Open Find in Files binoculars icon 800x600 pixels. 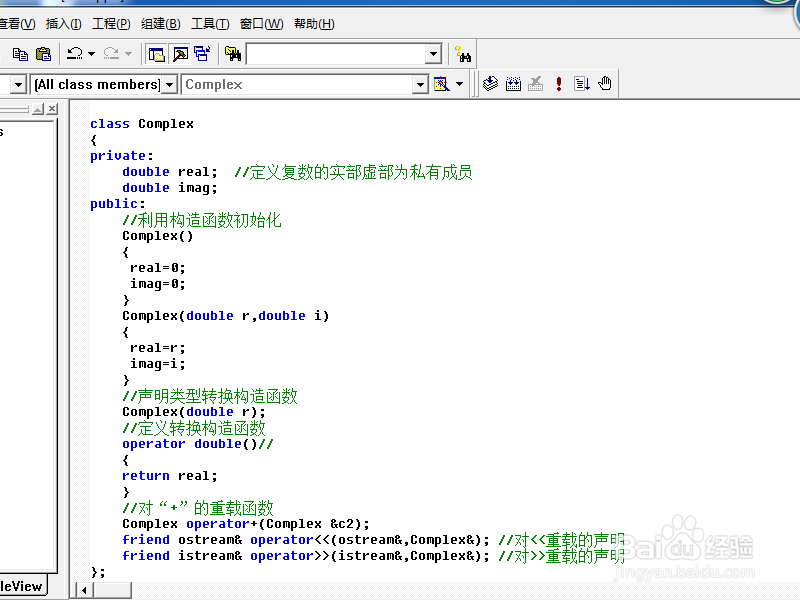pos(233,54)
